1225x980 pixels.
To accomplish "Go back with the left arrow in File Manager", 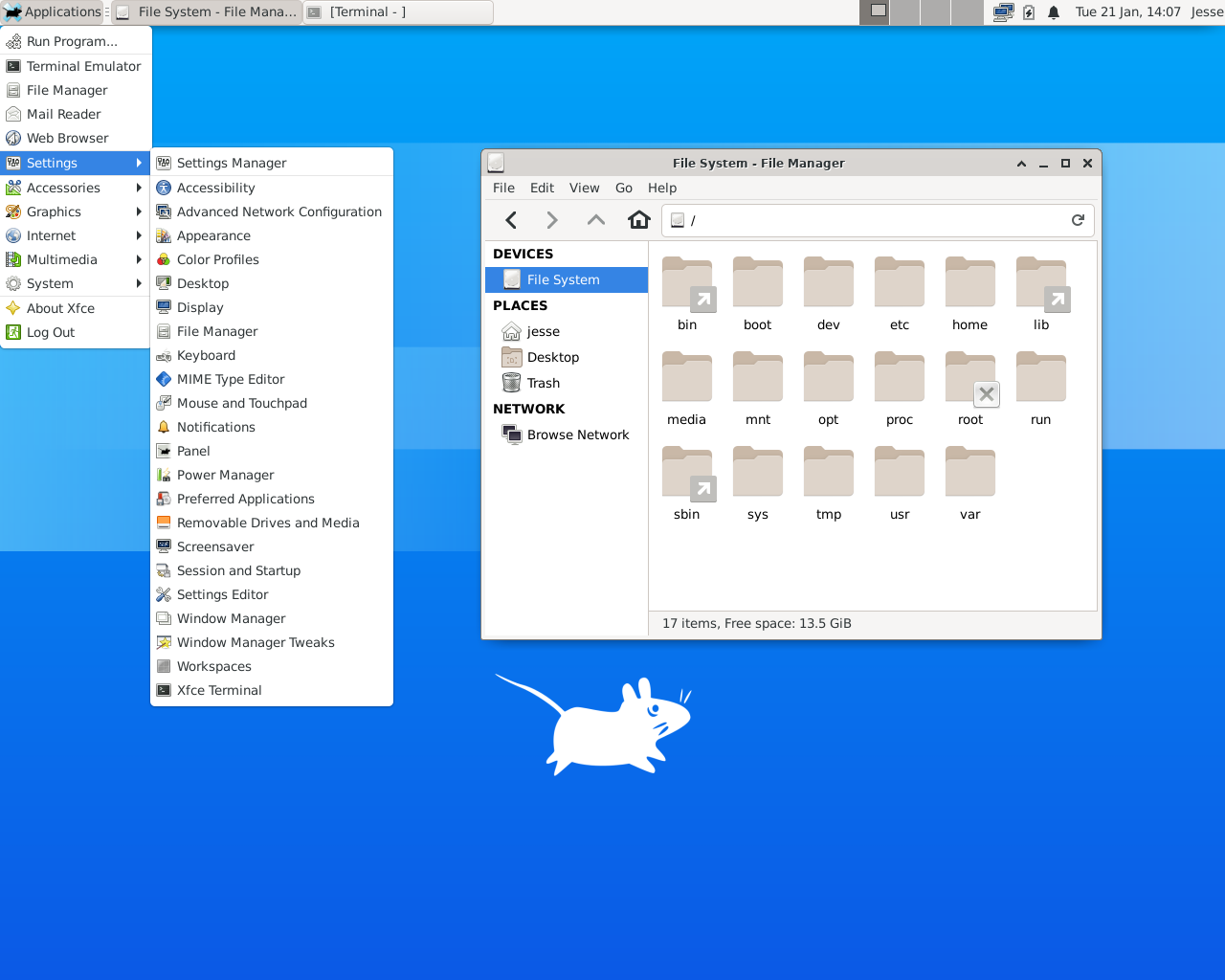I will (x=511, y=220).
